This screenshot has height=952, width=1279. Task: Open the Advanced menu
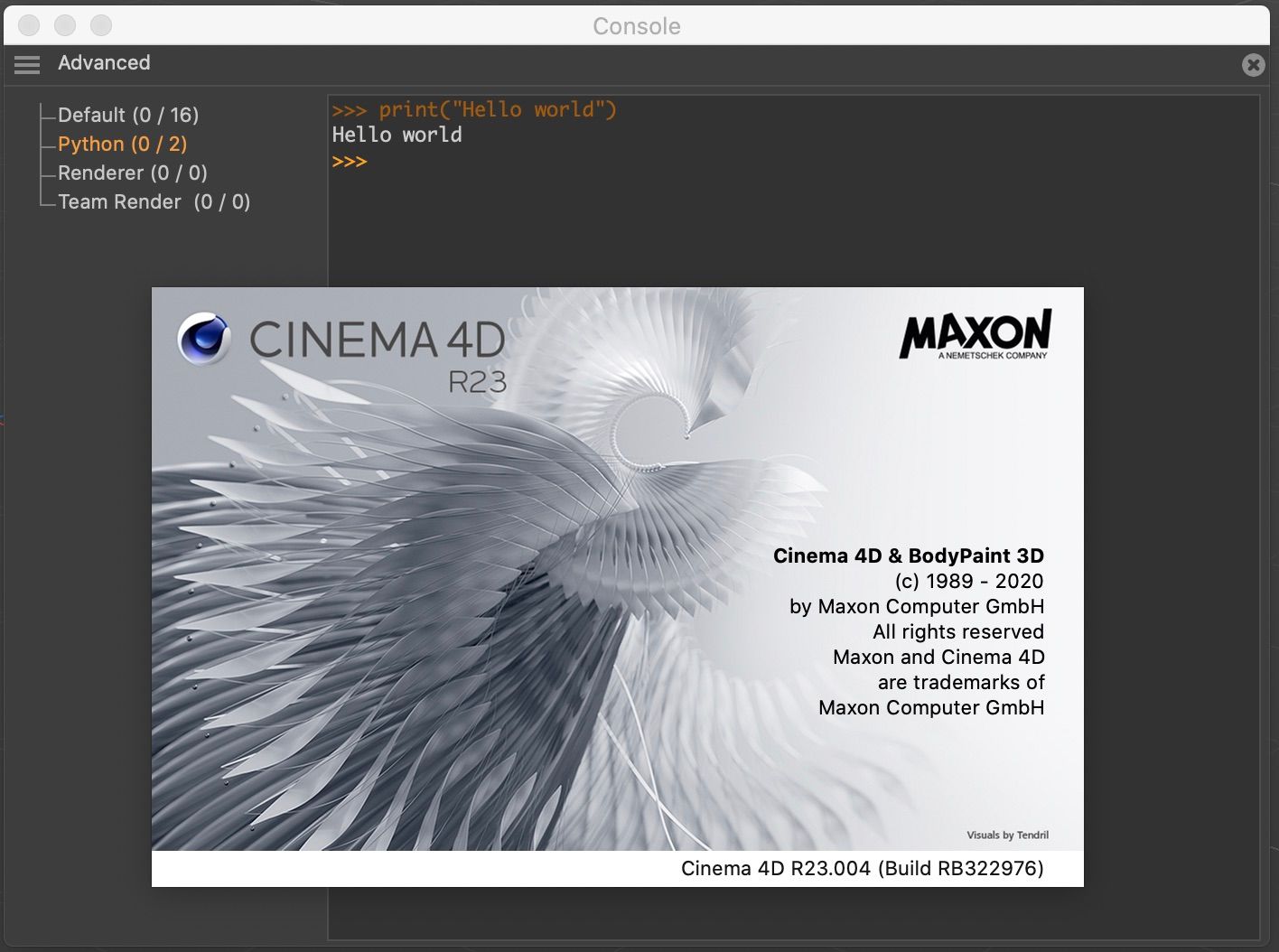[104, 63]
